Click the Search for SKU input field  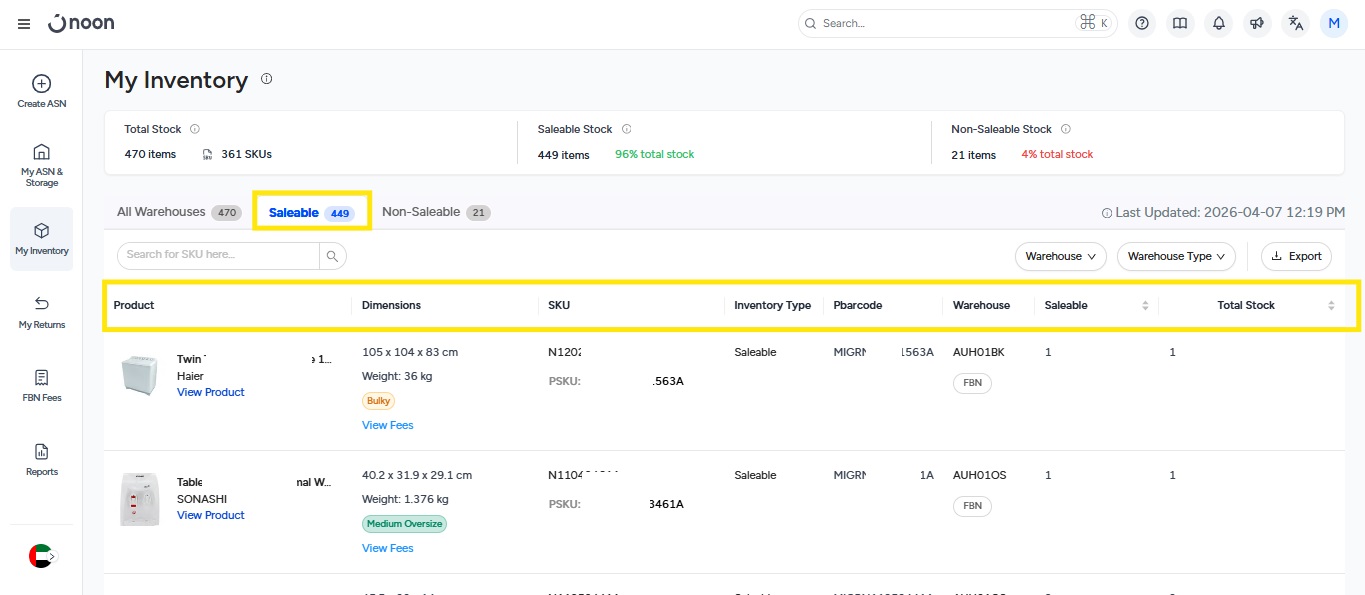click(x=218, y=255)
